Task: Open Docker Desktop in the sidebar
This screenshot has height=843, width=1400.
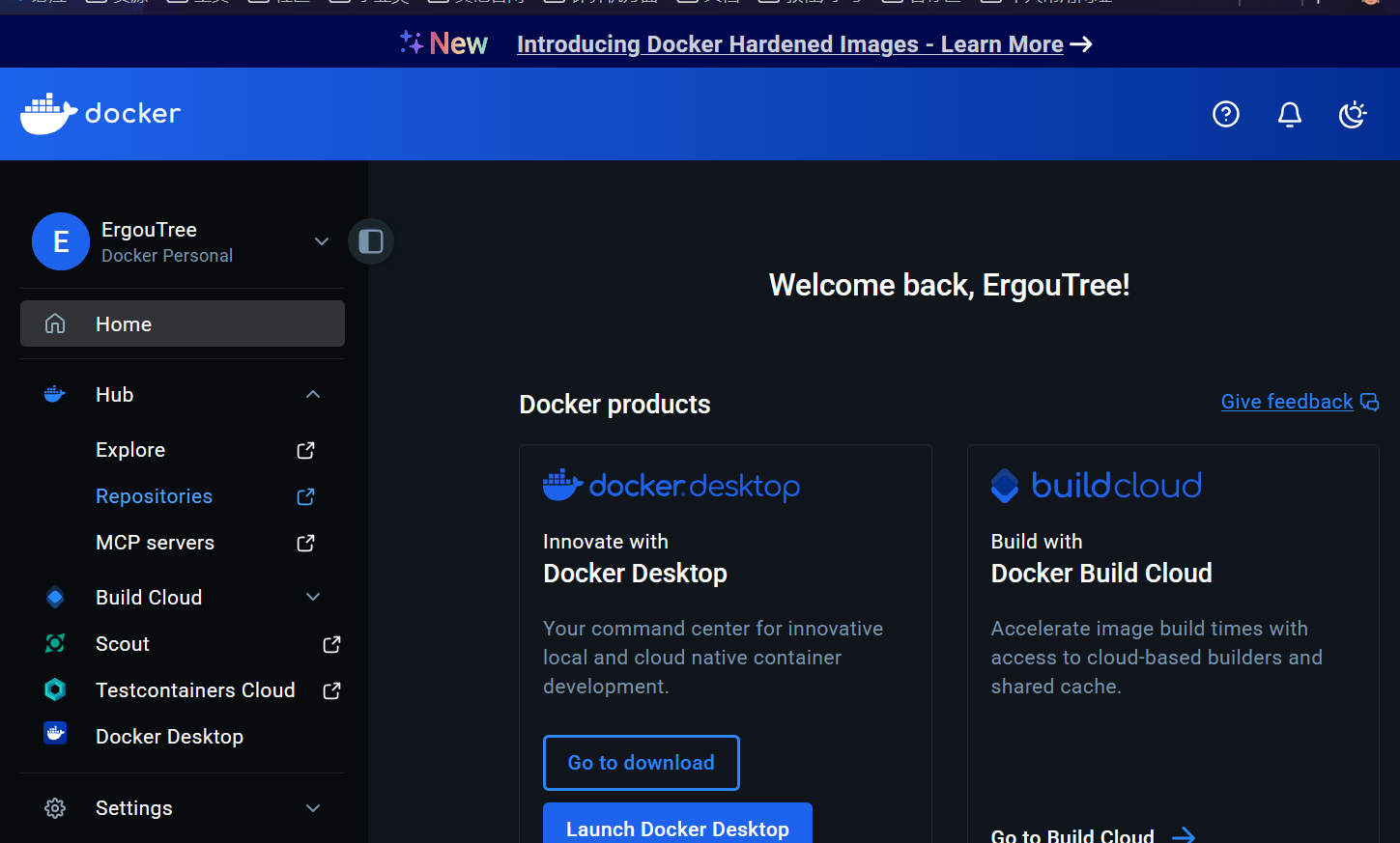Action: (169, 737)
